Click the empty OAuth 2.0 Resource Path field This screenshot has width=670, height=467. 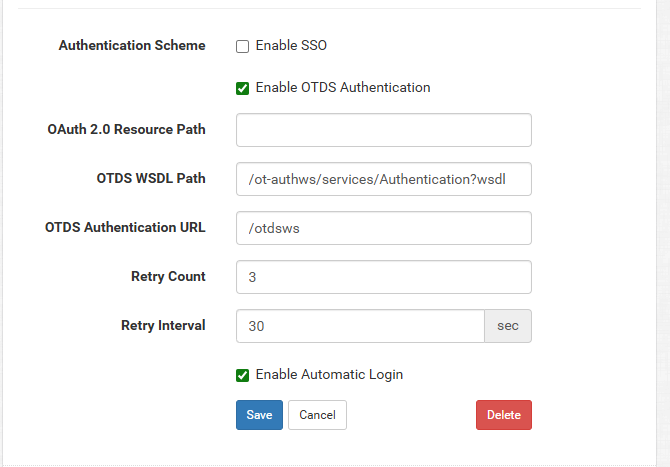[x=383, y=130]
